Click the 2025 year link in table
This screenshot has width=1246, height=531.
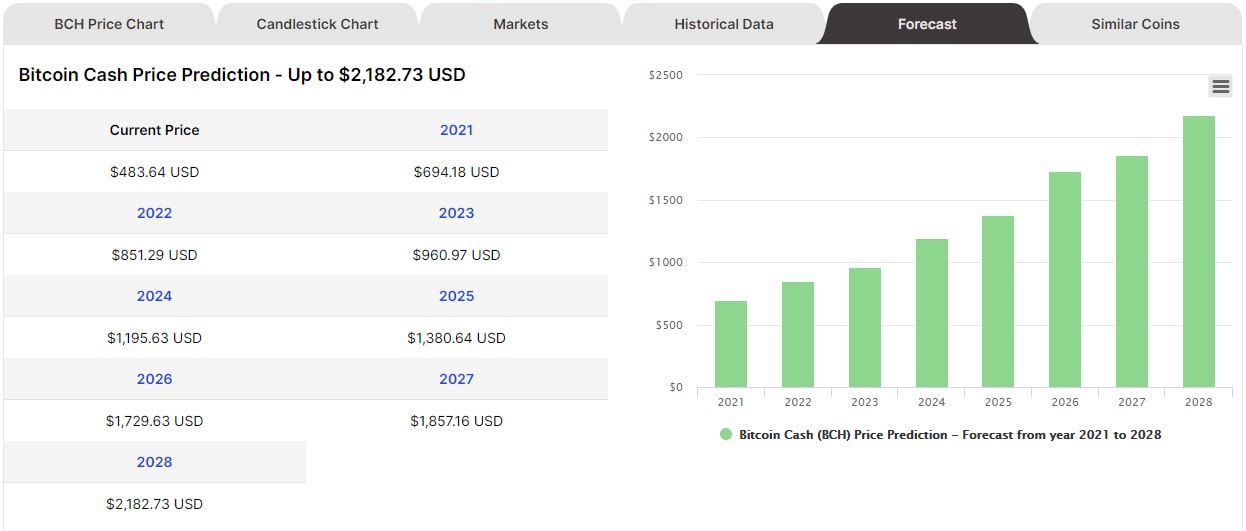pyautogui.click(x=456, y=296)
